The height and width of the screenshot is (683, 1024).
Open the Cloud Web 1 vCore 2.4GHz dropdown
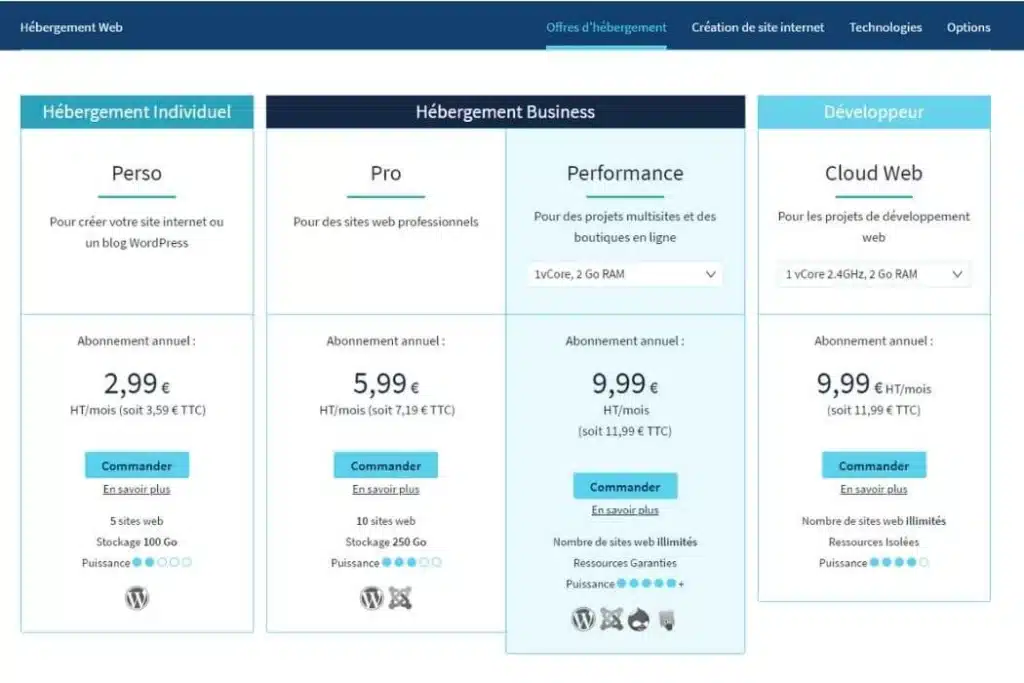[x=874, y=274]
